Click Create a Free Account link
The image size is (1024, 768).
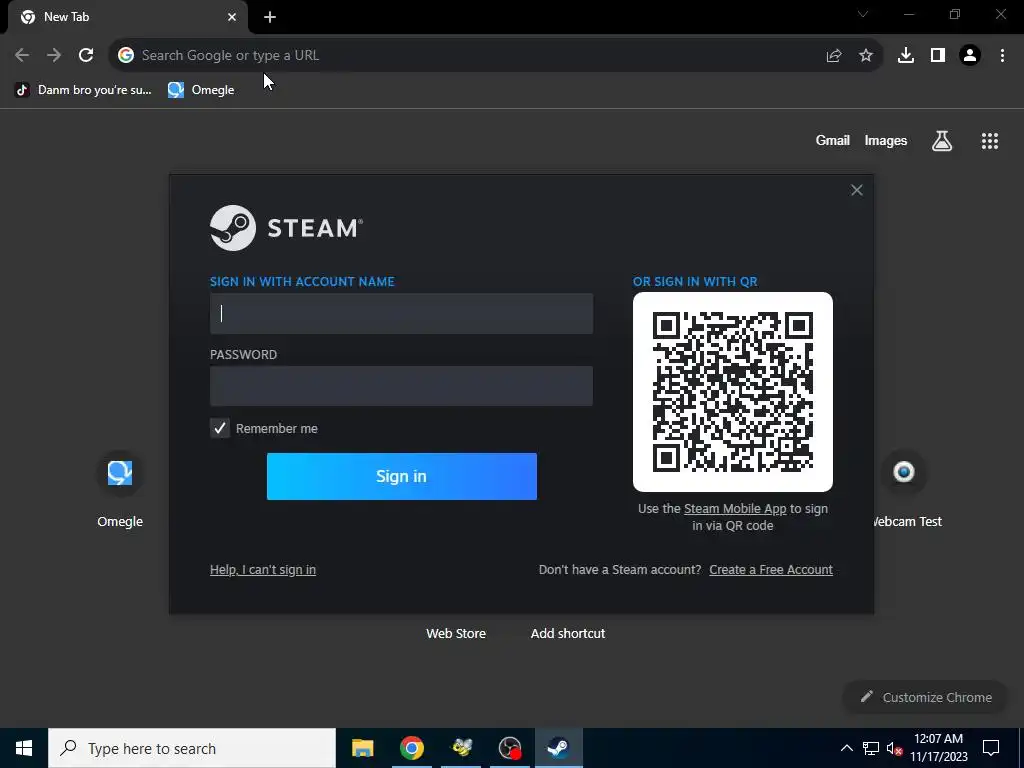(x=771, y=569)
